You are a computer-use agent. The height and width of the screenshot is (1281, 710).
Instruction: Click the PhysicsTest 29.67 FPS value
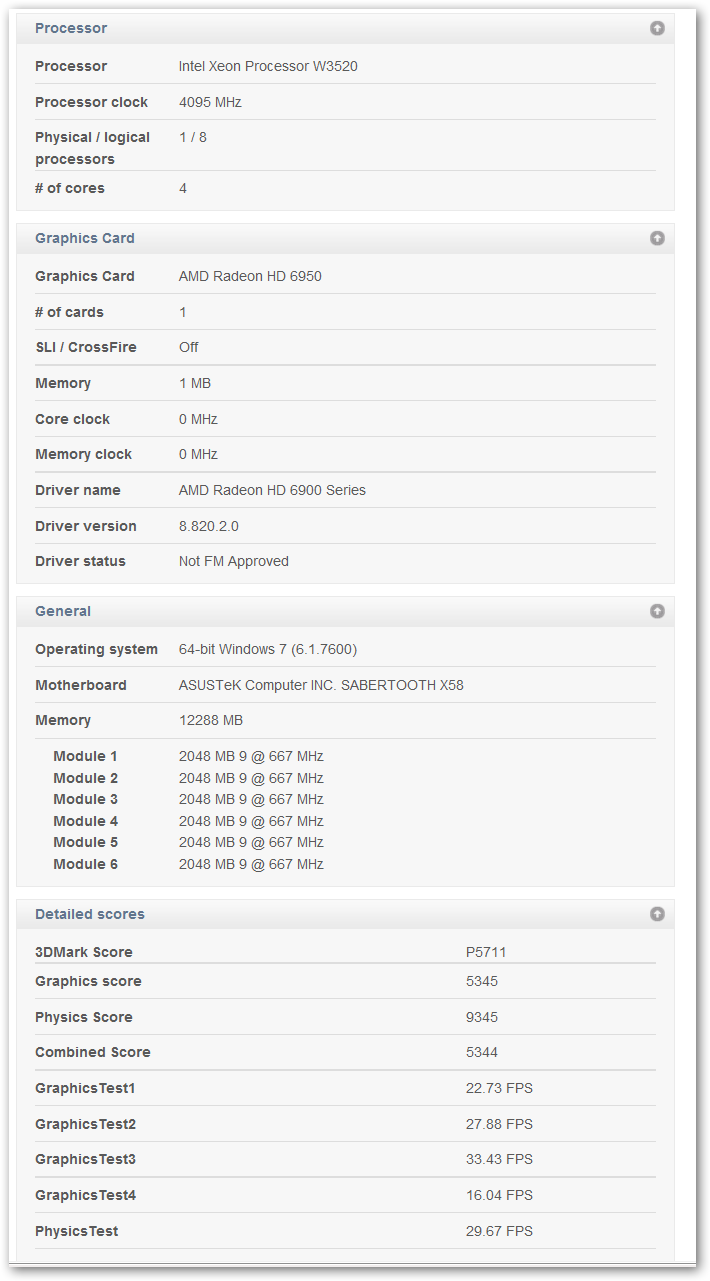(499, 1231)
